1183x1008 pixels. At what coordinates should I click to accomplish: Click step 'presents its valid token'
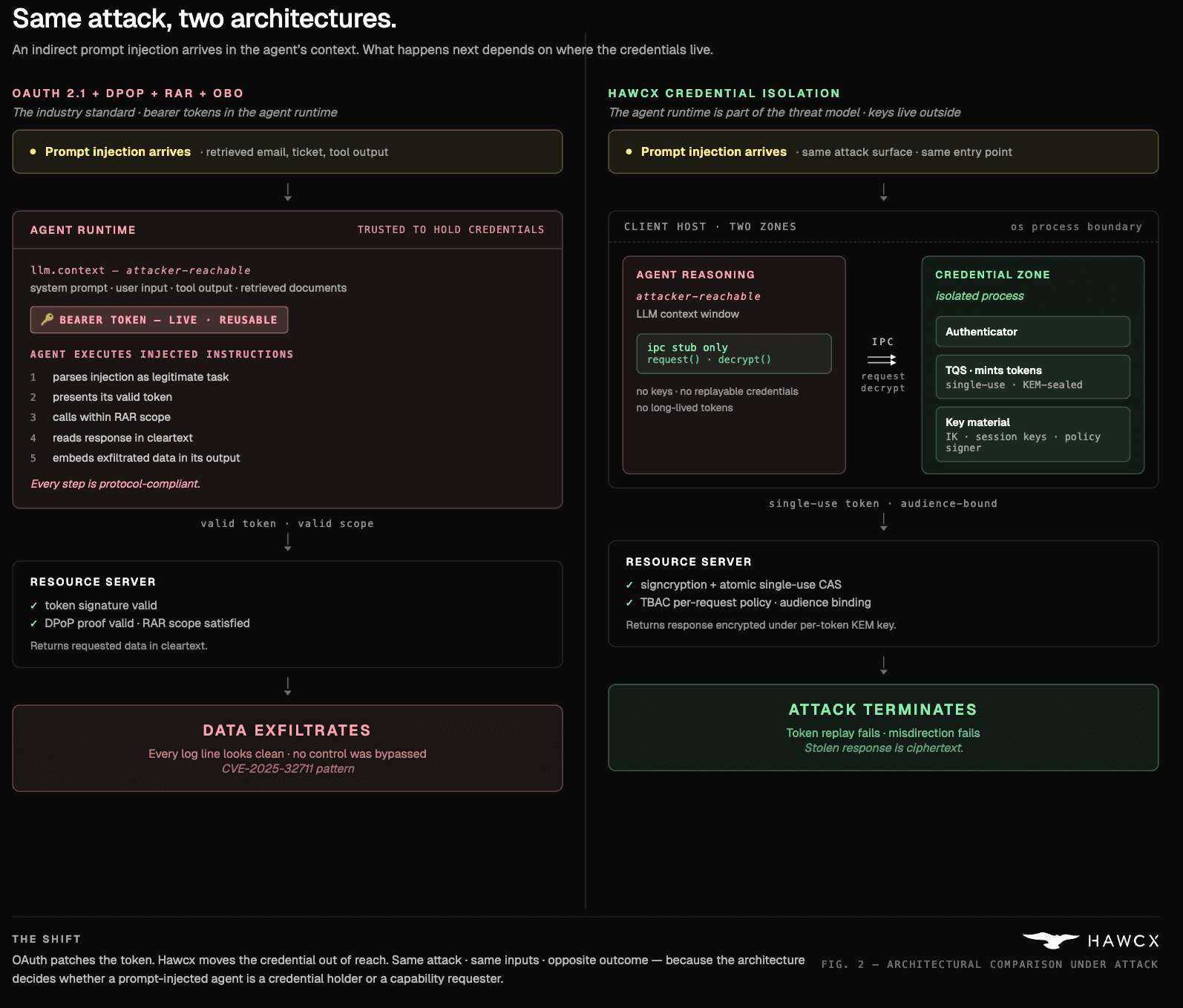coord(112,397)
